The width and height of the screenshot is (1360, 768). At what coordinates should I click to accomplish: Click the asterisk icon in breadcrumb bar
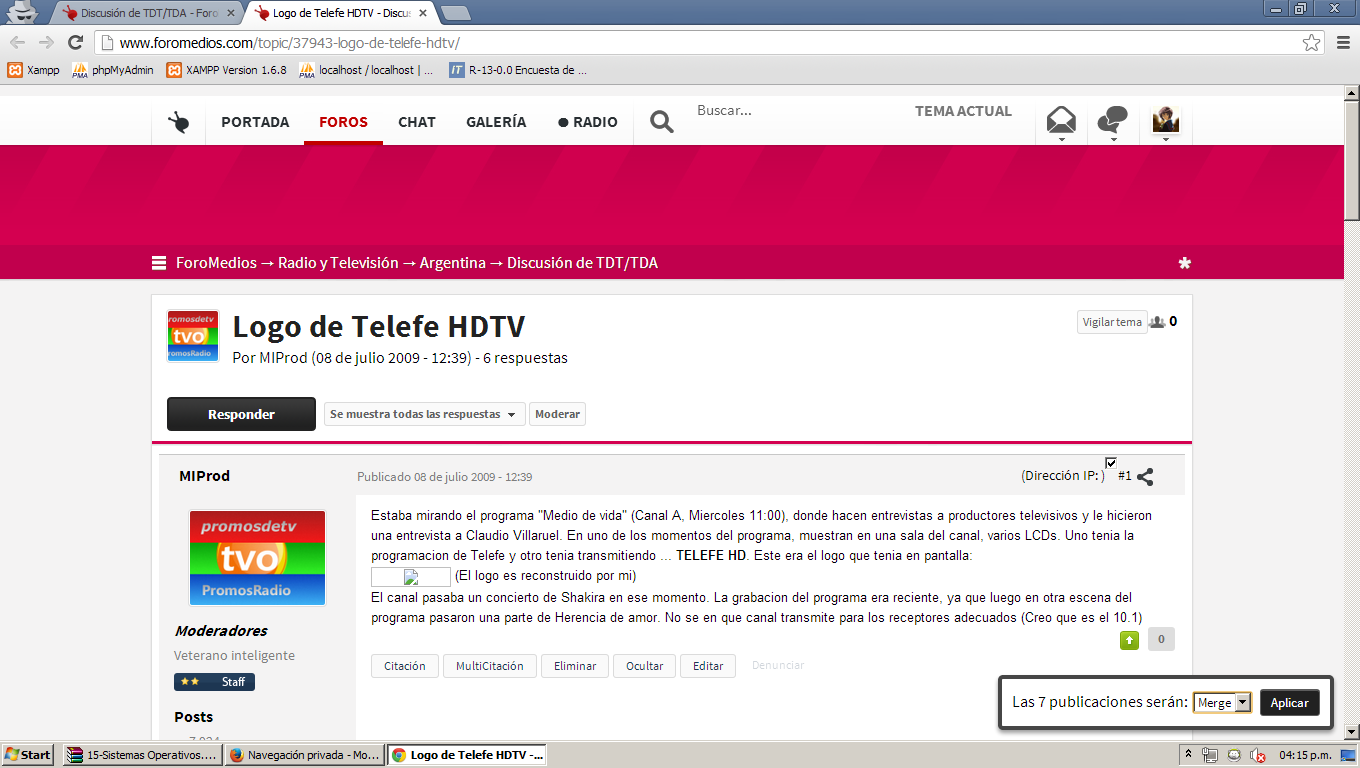coord(1185,263)
